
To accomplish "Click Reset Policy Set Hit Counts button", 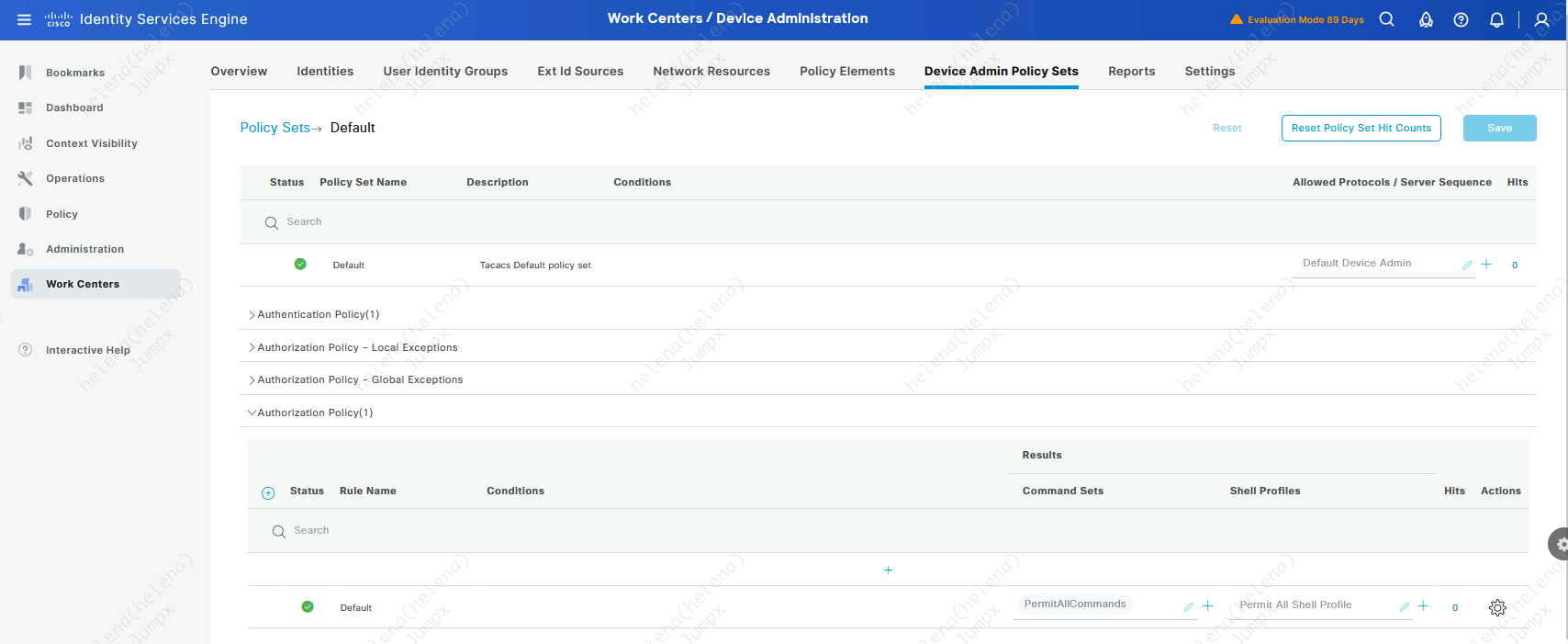I will point(1361,129).
